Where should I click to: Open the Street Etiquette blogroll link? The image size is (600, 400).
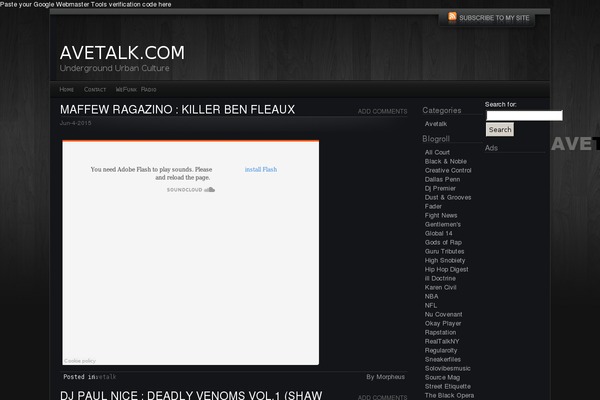(448, 386)
